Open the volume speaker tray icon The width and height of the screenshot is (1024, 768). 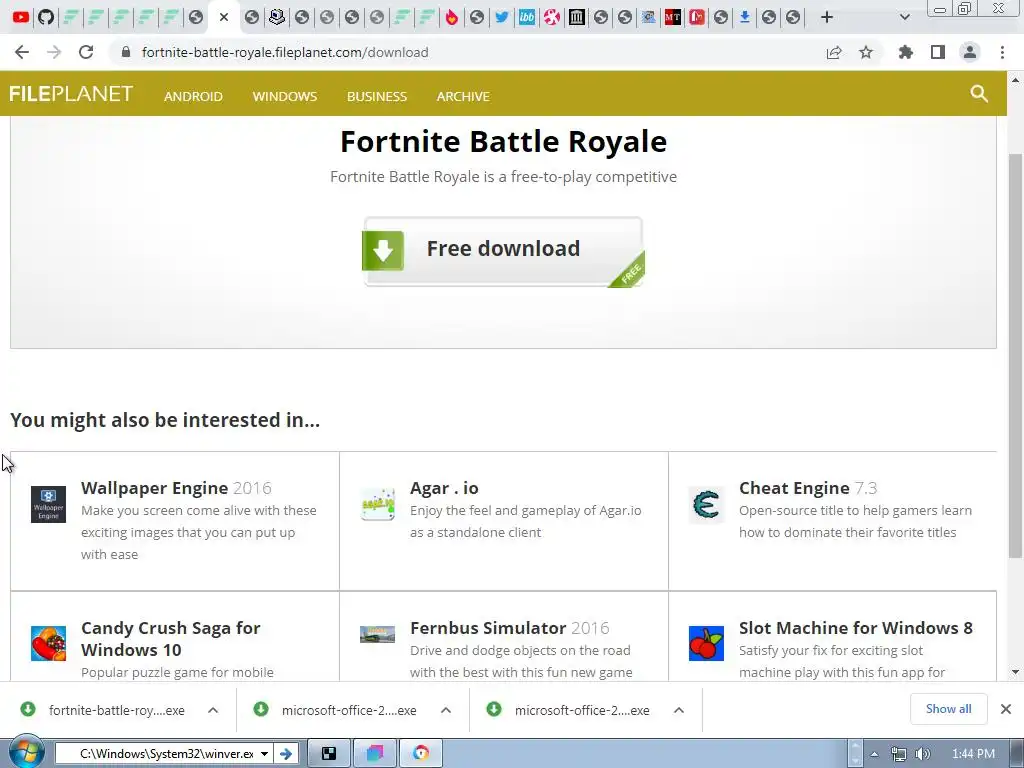(x=922, y=754)
